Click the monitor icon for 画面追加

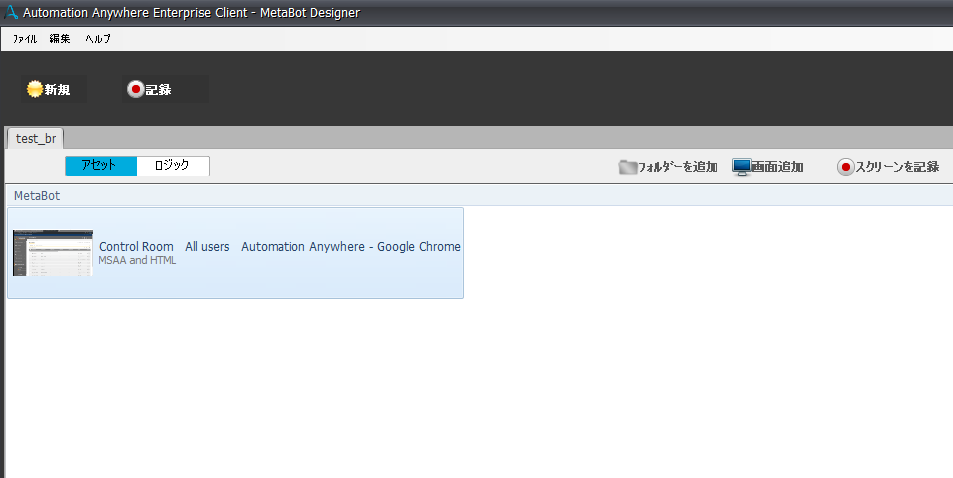pos(741,167)
